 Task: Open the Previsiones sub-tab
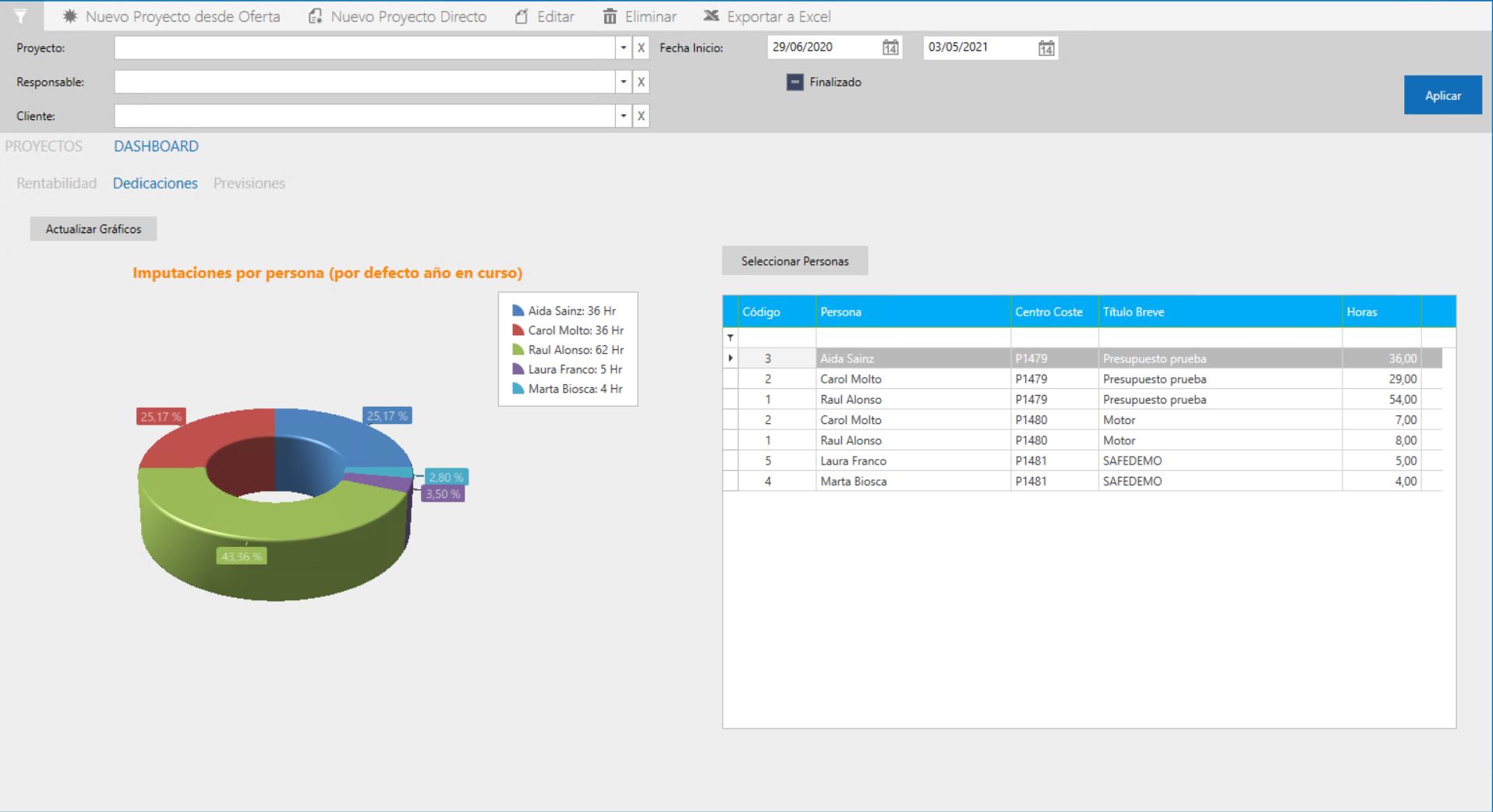point(249,184)
